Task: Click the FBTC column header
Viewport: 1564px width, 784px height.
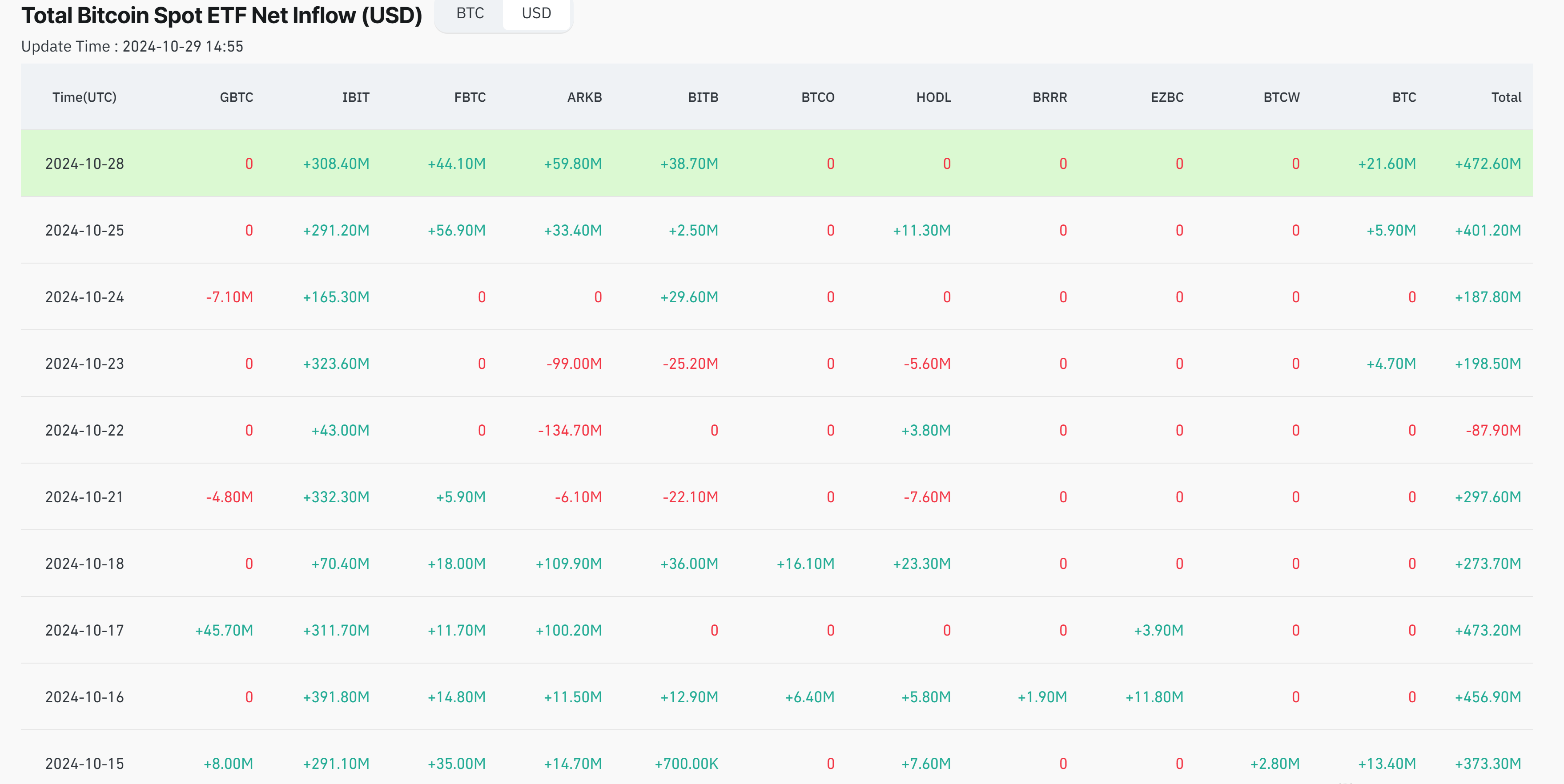Action: tap(469, 97)
